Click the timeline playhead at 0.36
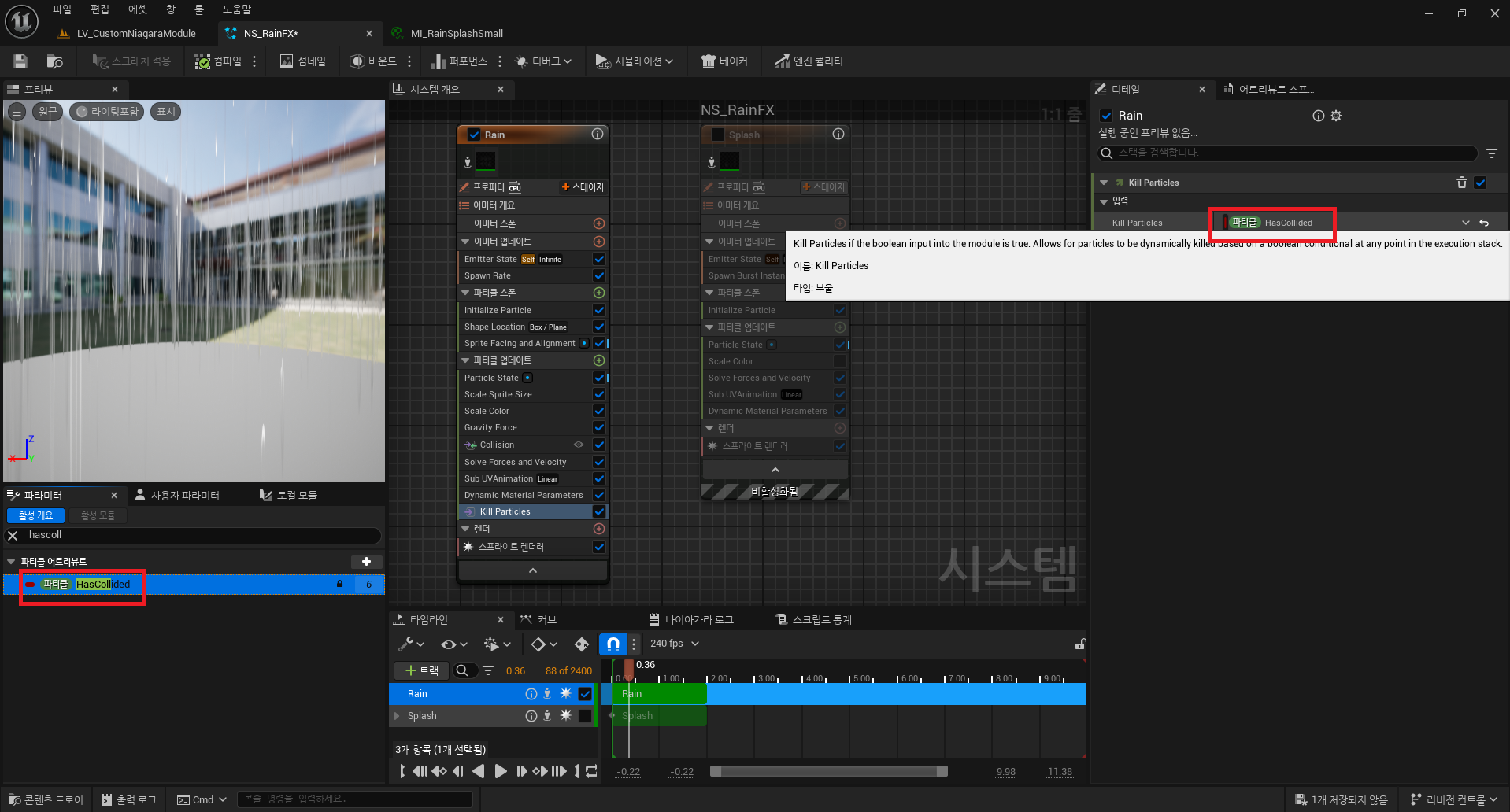 coord(629,670)
